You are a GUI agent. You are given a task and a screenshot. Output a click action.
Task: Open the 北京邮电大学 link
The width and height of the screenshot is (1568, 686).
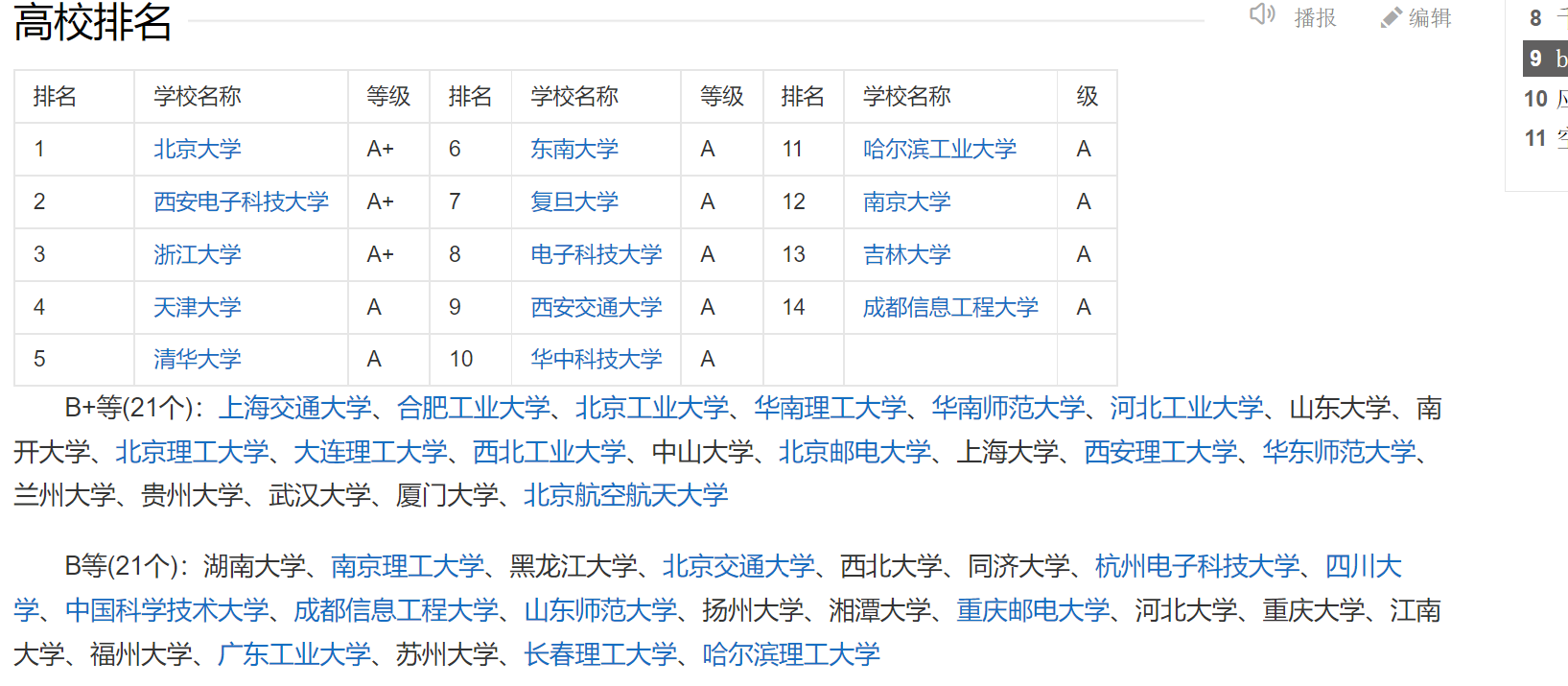pyautogui.click(x=855, y=452)
